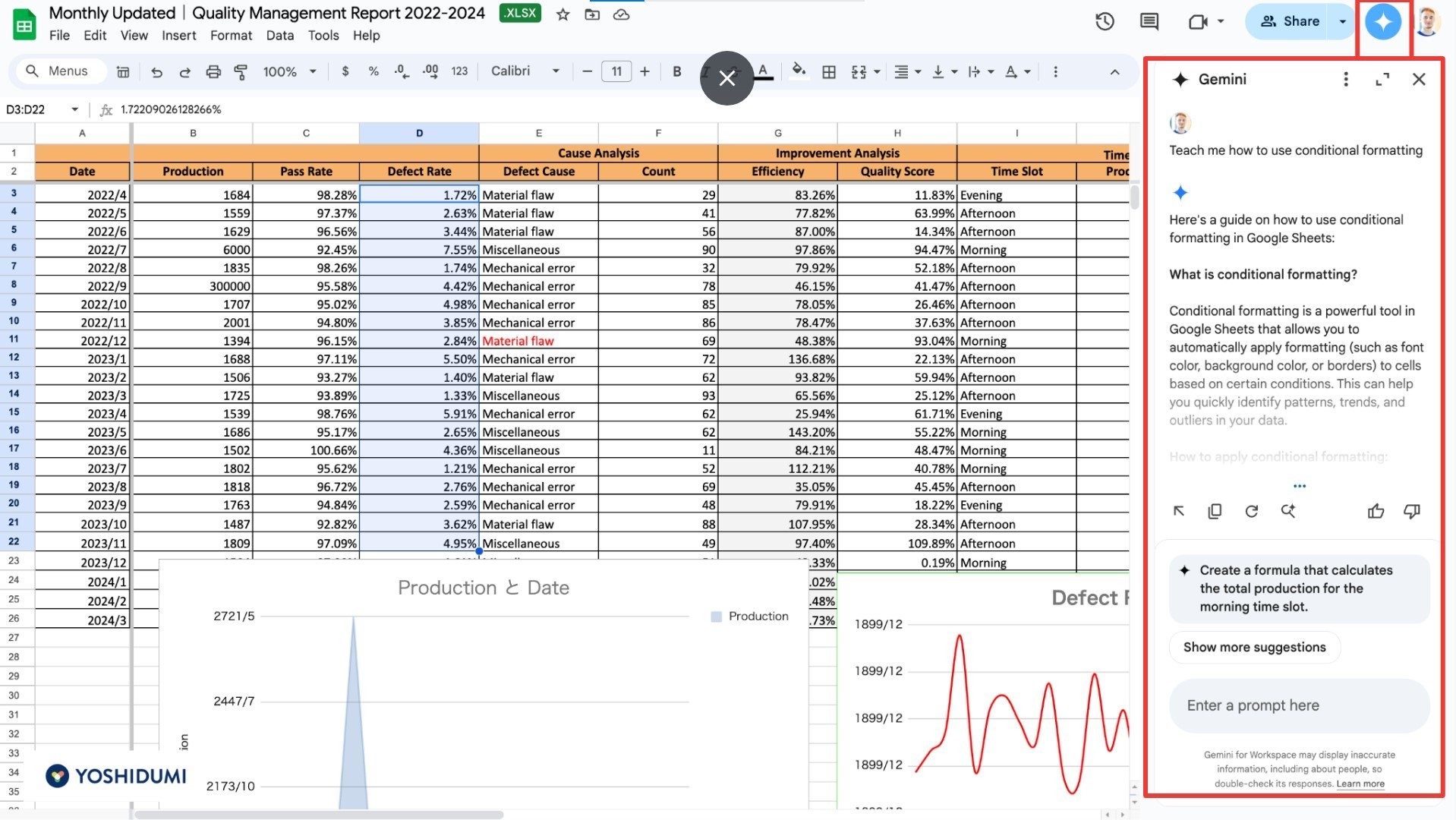This screenshot has height=820, width=1456.
Task: Click the Gemini sparkle button in header
Action: (1382, 21)
